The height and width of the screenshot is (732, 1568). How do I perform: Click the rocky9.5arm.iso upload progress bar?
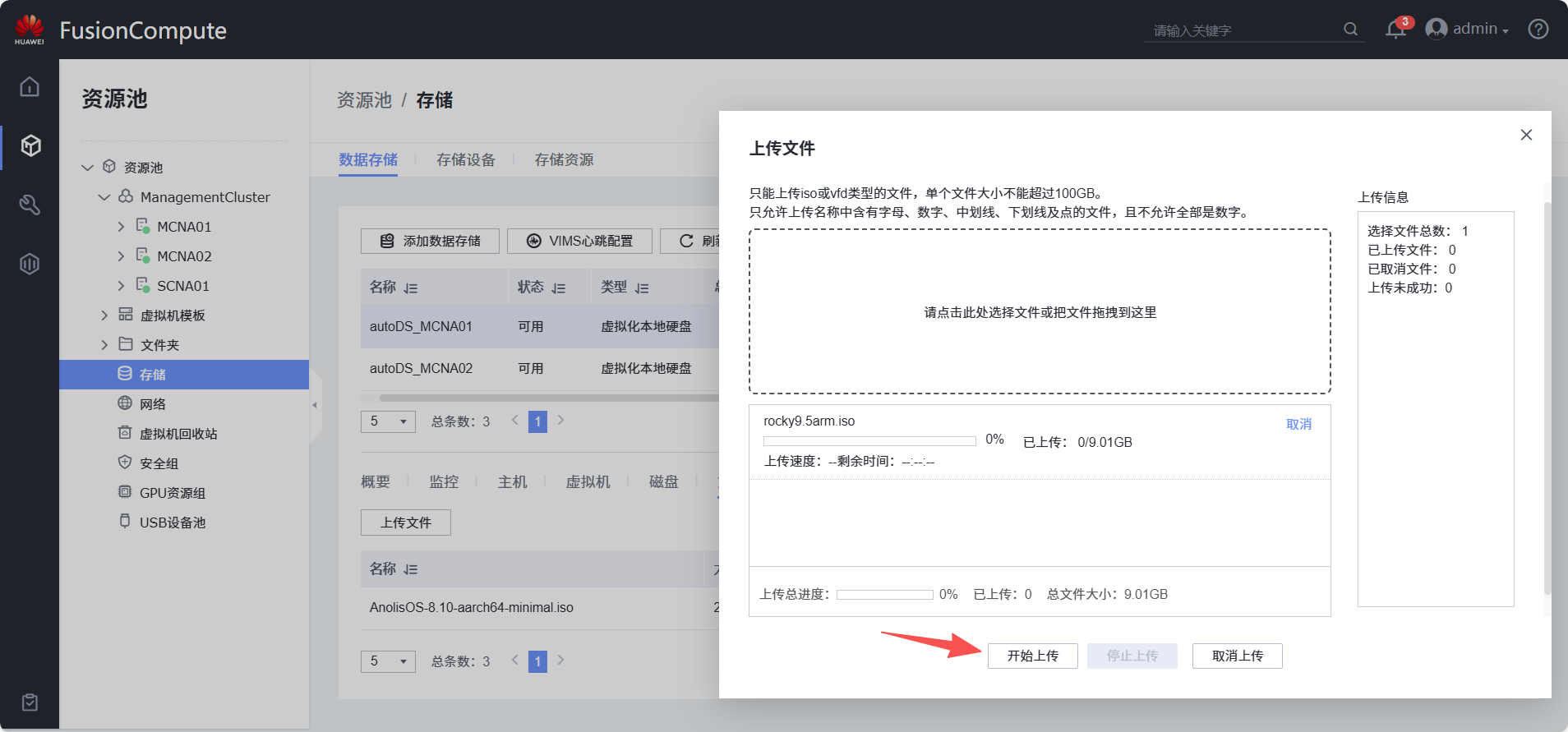[869, 441]
